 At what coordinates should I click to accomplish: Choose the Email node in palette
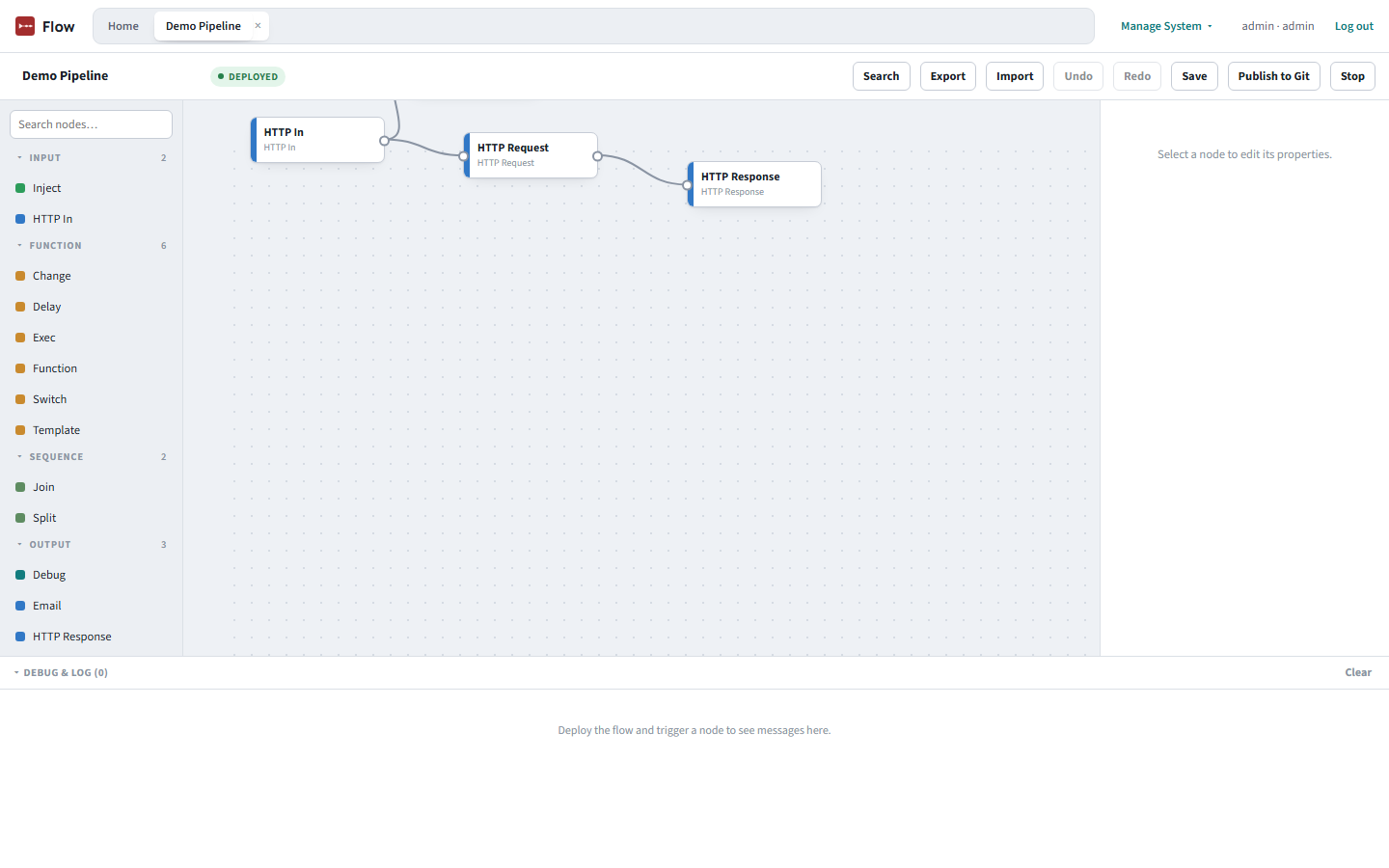pyautogui.click(x=91, y=606)
